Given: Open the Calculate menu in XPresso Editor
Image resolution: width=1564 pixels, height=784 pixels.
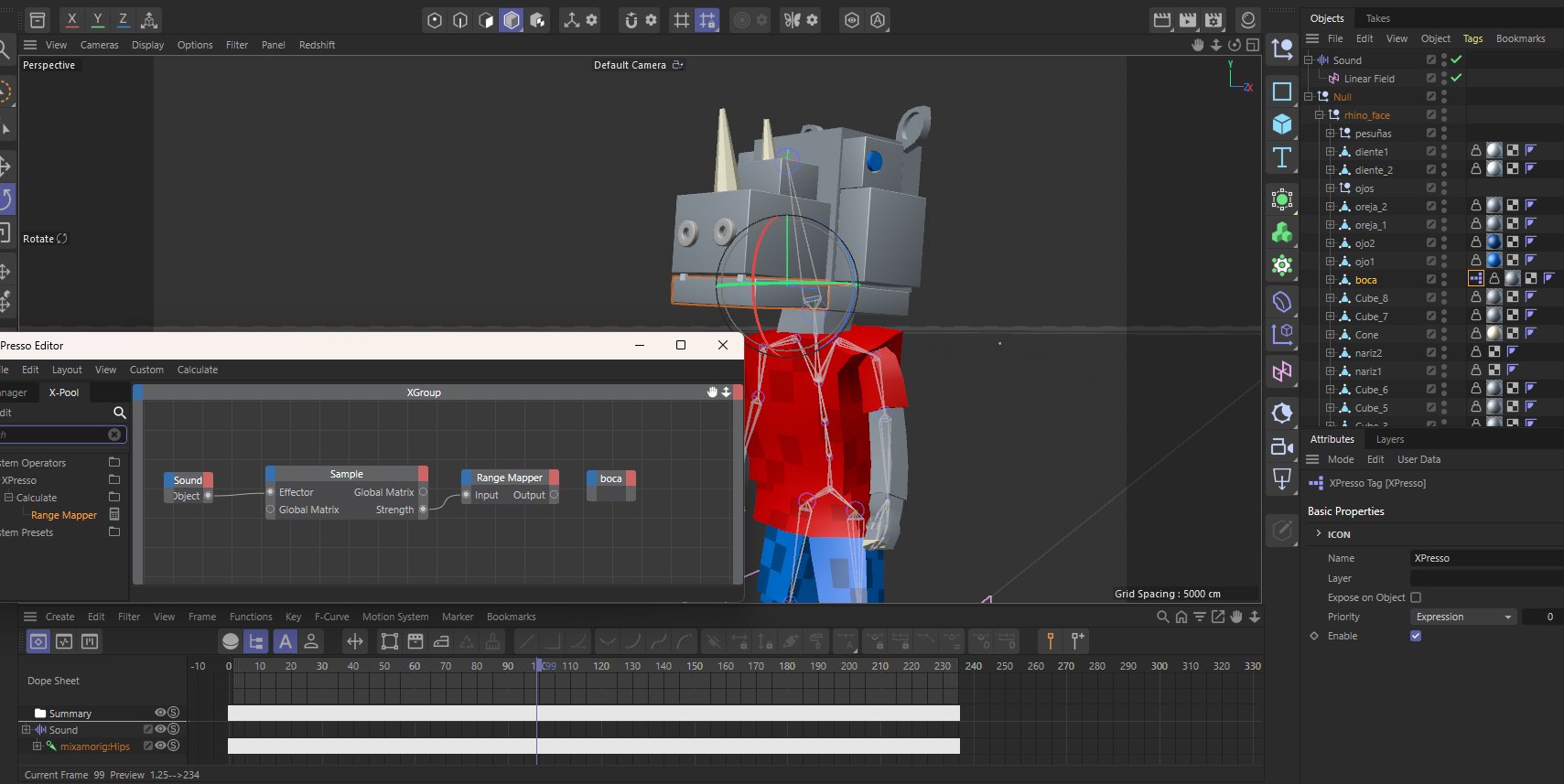Looking at the screenshot, I should 198,370.
